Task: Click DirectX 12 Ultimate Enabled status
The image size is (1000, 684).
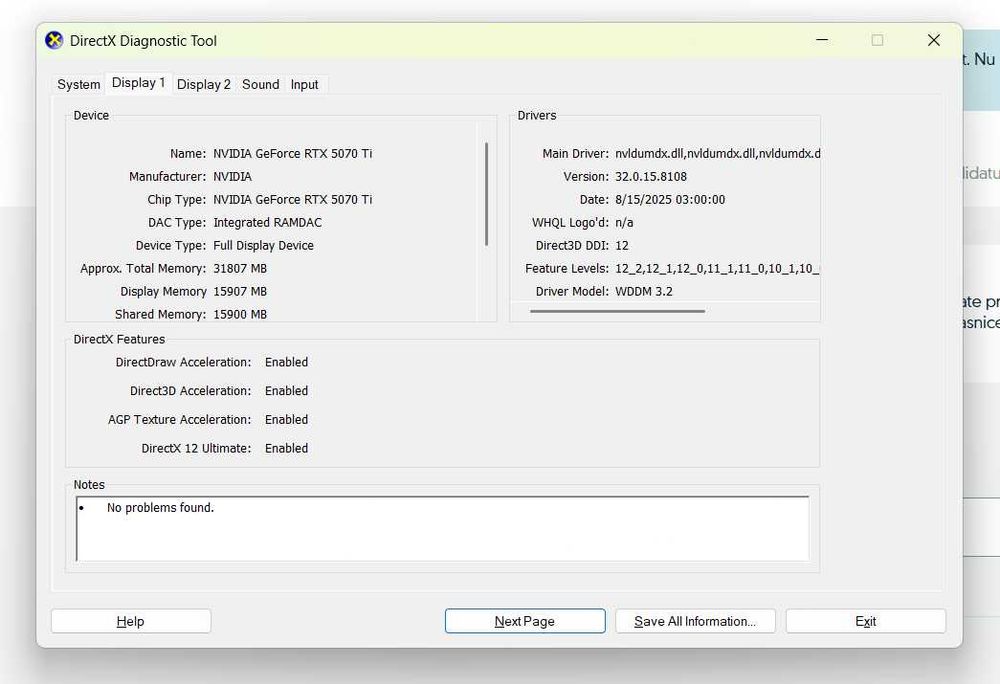Action: tap(286, 448)
